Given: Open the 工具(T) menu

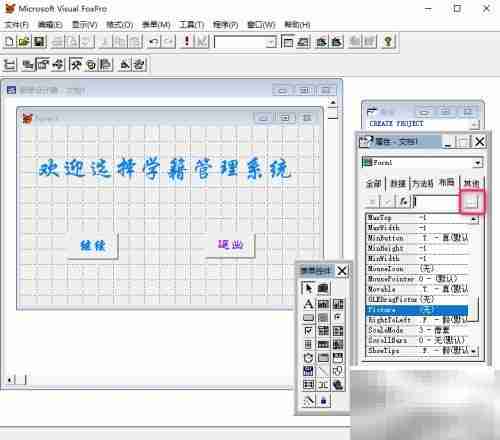Looking at the screenshot, I should coord(192,25).
